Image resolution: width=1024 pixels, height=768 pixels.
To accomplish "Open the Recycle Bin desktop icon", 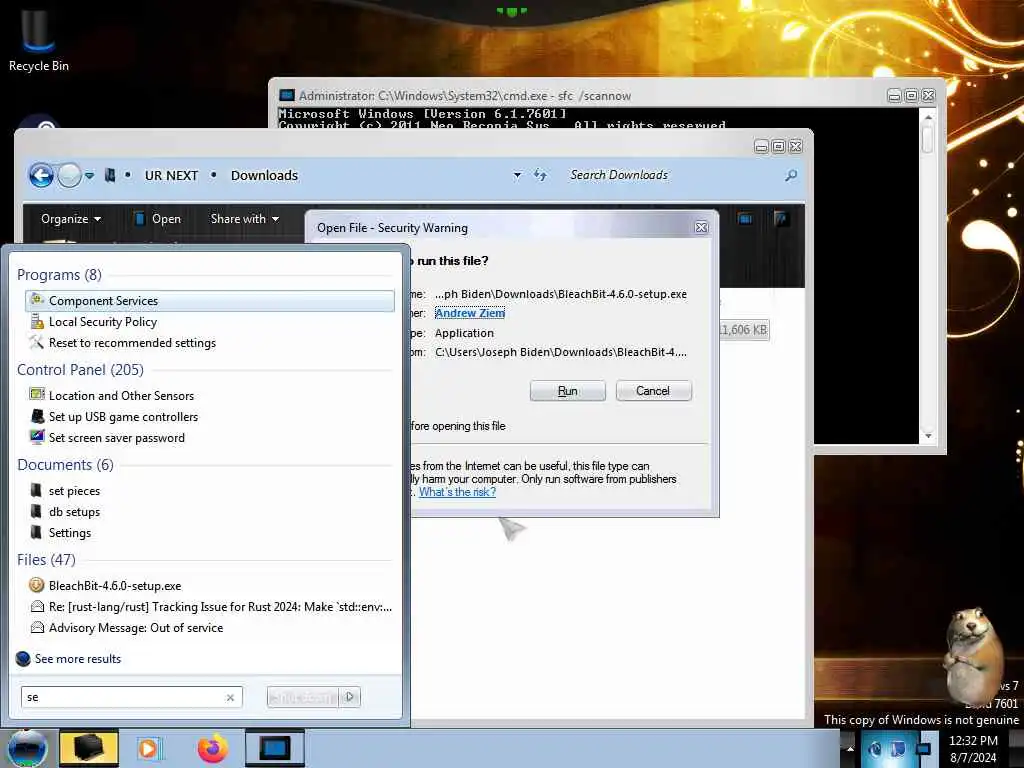I will tap(38, 40).
